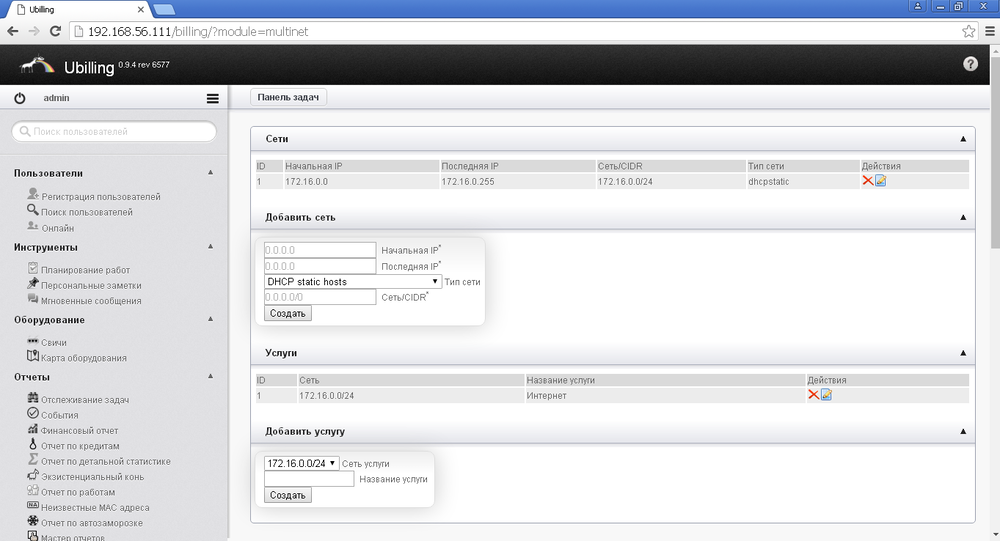Open Регистрация пользователей in the sidebar
This screenshot has width=1000, height=541.
point(100,197)
